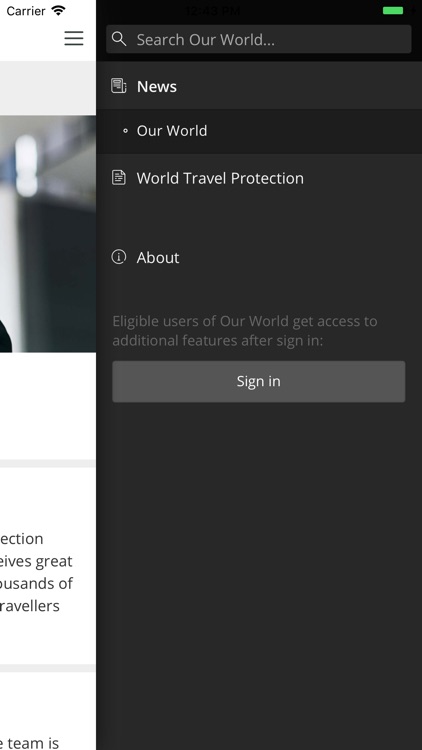Click the green battery indicator
This screenshot has height=750, width=422.
[393, 11]
